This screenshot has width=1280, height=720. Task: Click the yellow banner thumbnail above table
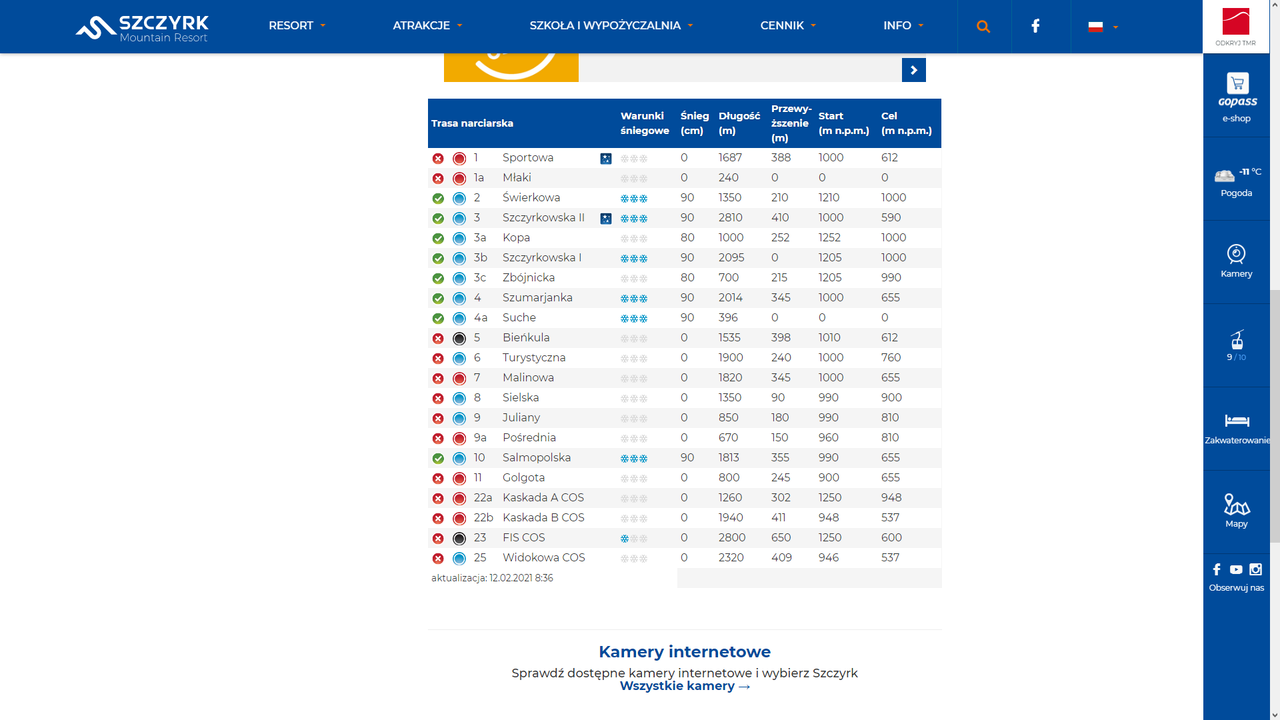point(511,67)
